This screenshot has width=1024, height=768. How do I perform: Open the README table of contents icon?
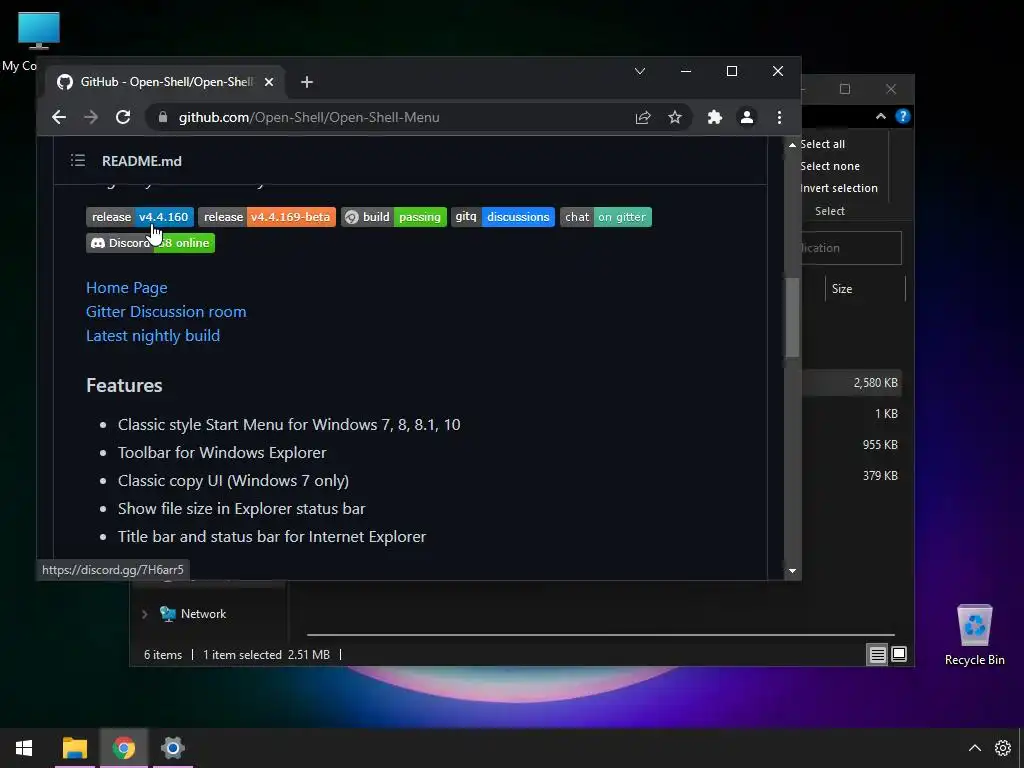[x=78, y=161]
